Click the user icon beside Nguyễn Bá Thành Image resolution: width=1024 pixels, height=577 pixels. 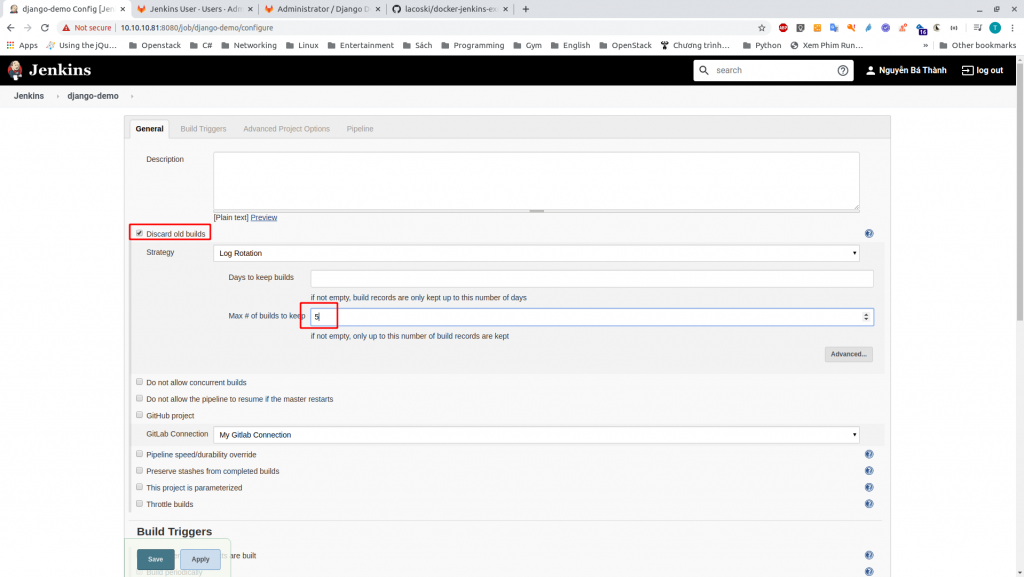(x=870, y=70)
